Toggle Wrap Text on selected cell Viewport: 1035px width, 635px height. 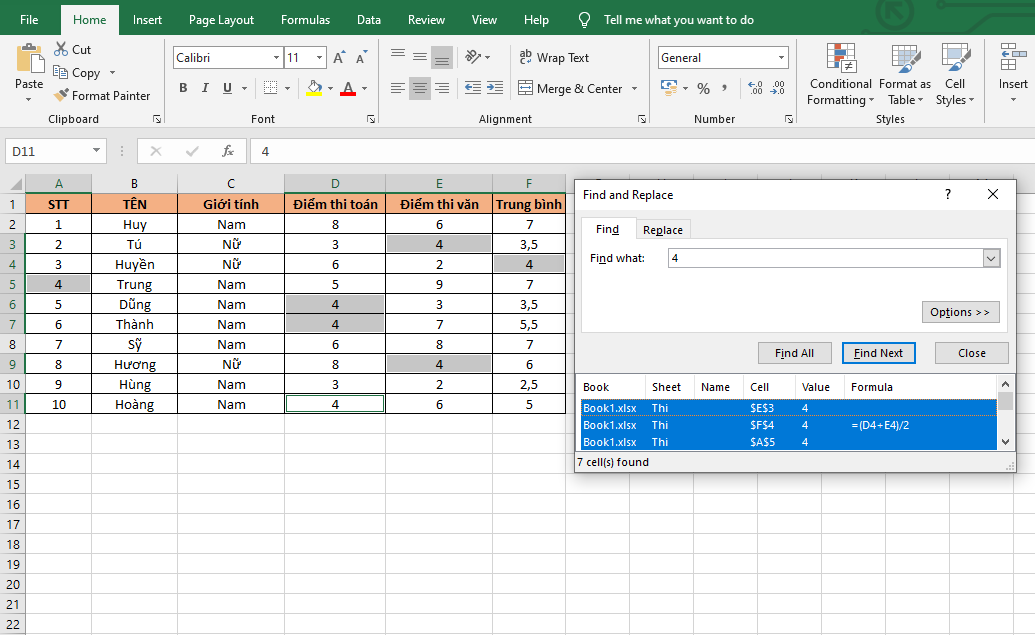(x=553, y=58)
